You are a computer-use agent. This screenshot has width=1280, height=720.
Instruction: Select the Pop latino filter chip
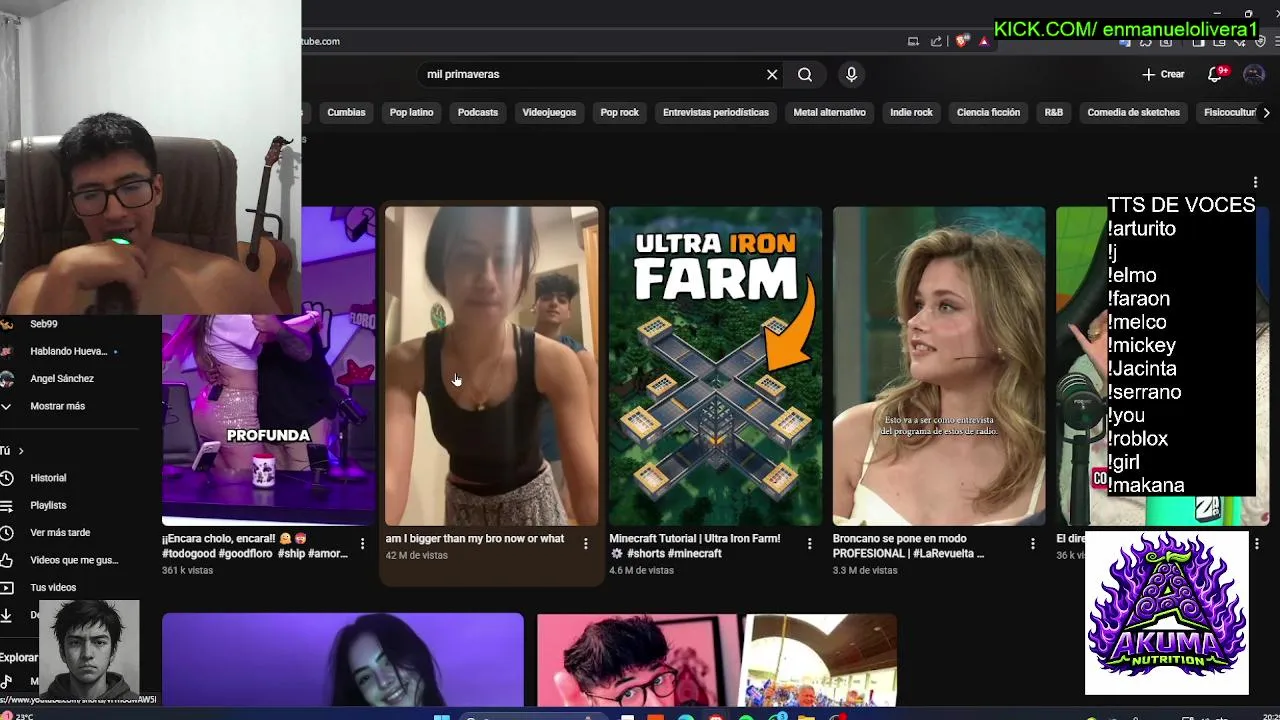click(411, 112)
